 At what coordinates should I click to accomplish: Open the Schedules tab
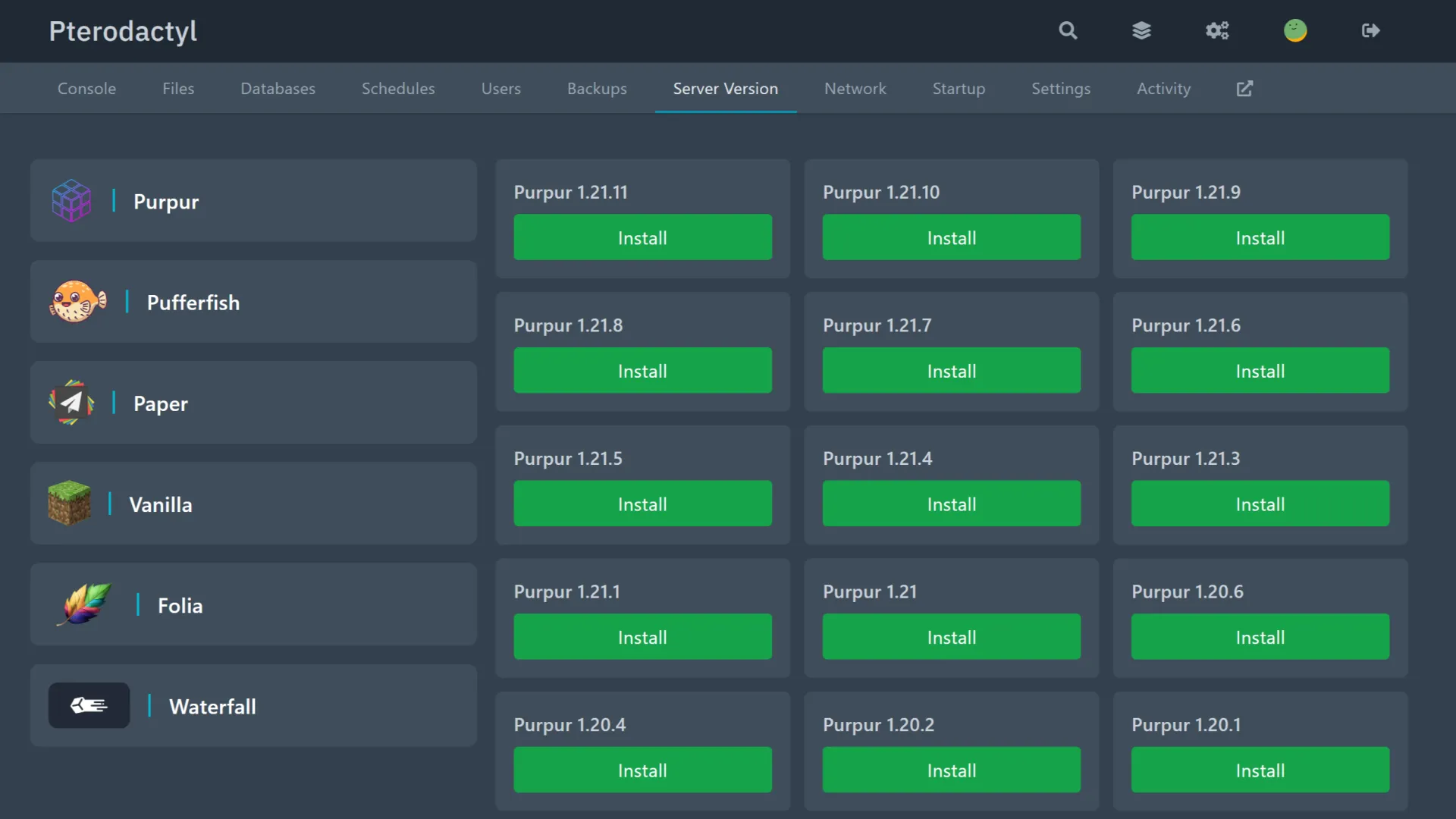(x=398, y=89)
